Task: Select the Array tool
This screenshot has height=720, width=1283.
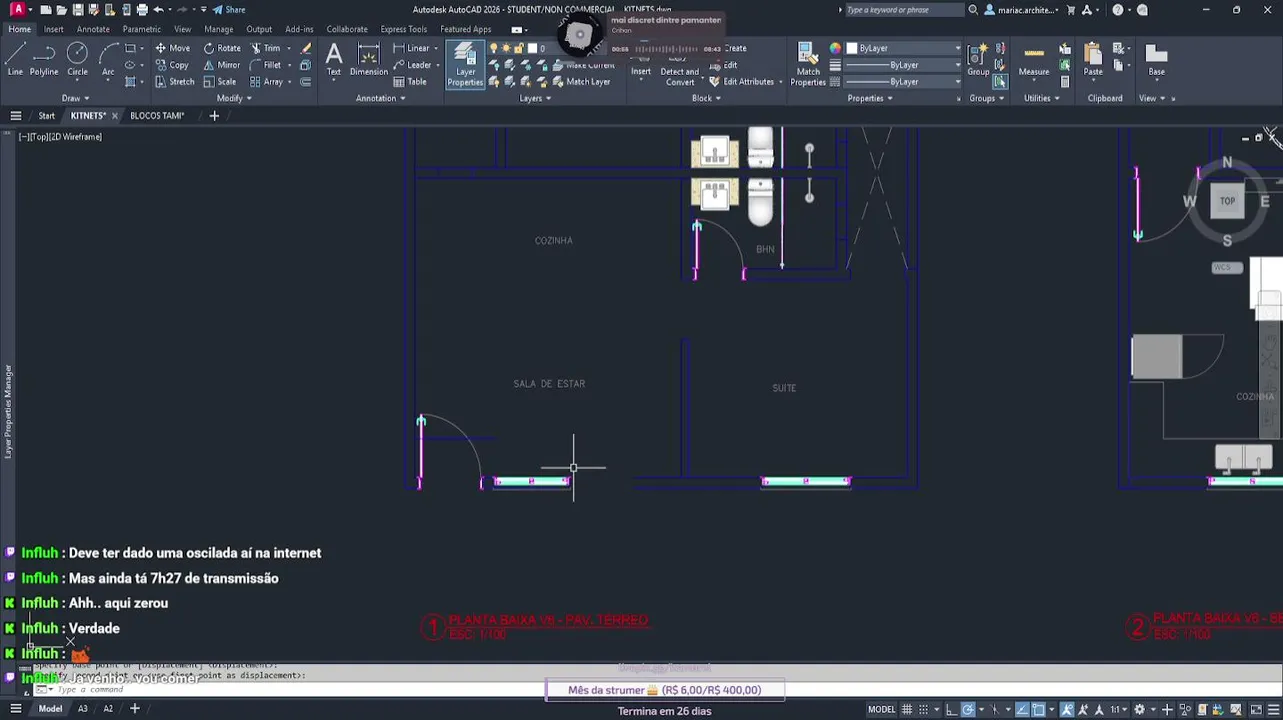Action: [267, 82]
